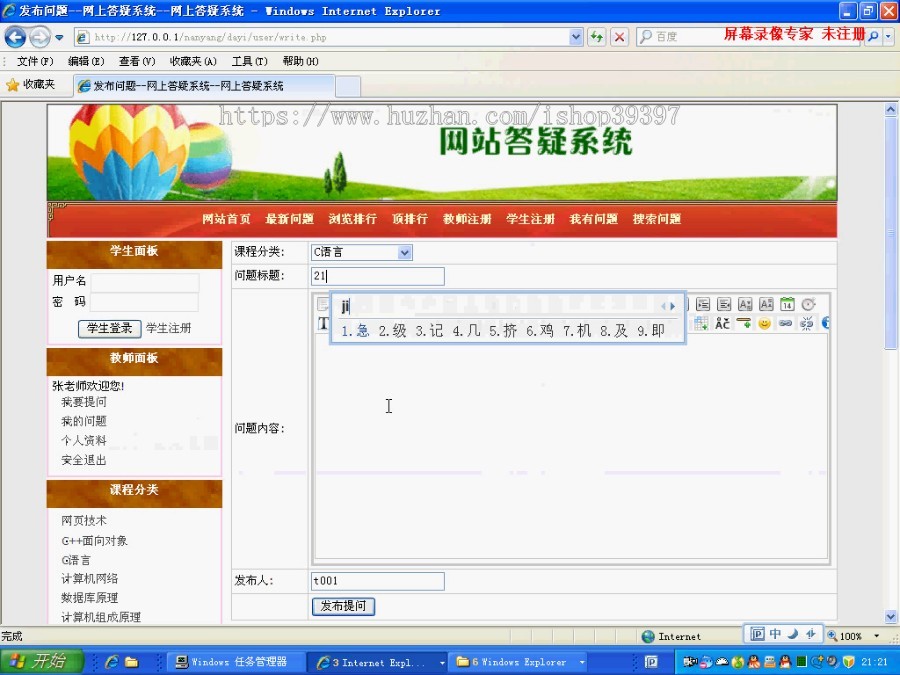Open the folder icon in quick launch
The image size is (900, 675).
click(131, 662)
